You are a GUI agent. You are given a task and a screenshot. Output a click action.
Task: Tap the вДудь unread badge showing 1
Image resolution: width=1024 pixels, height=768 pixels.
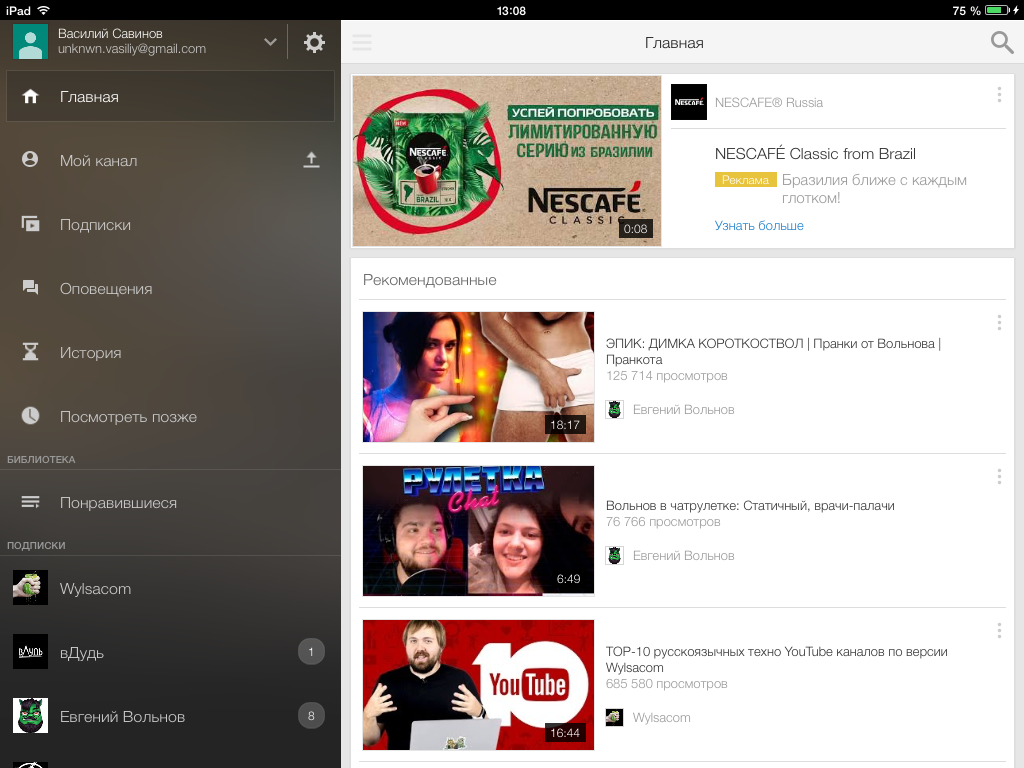pos(311,651)
